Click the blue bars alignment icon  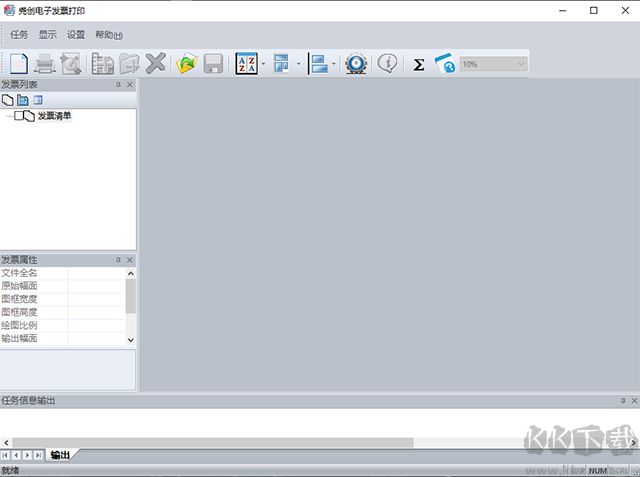(320, 64)
